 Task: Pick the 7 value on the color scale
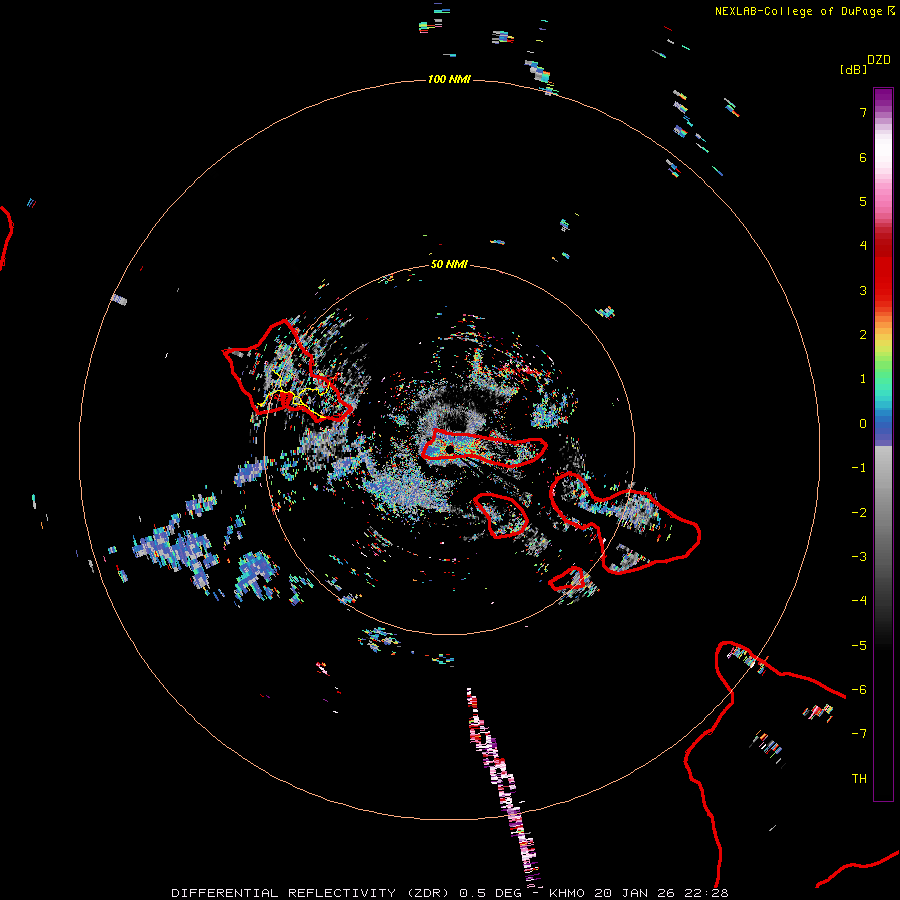click(863, 112)
